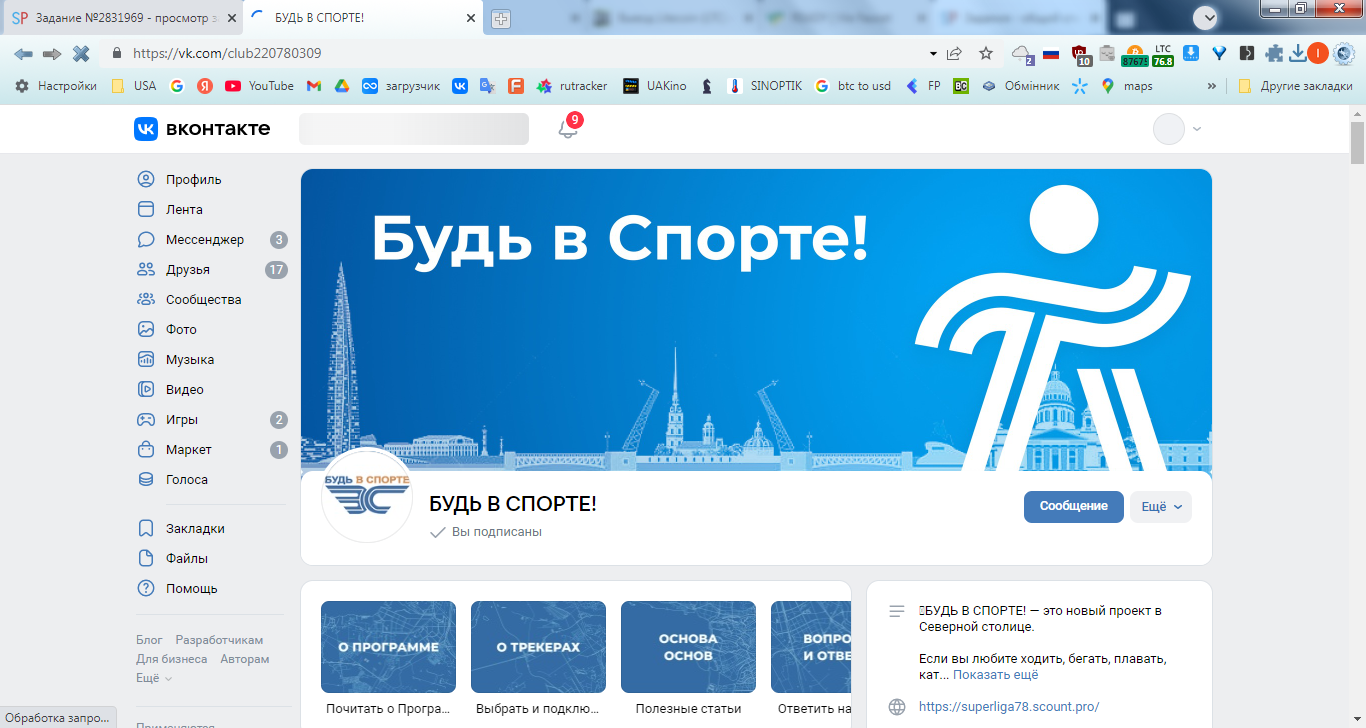Open the notifications bell
Viewport: 1366px width, 728px height.
(568, 129)
